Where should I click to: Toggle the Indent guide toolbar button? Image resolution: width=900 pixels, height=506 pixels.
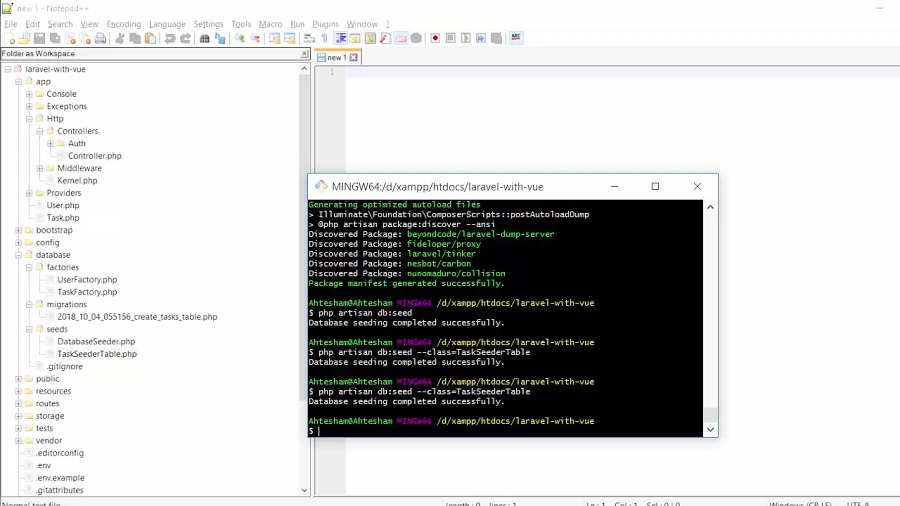340,39
